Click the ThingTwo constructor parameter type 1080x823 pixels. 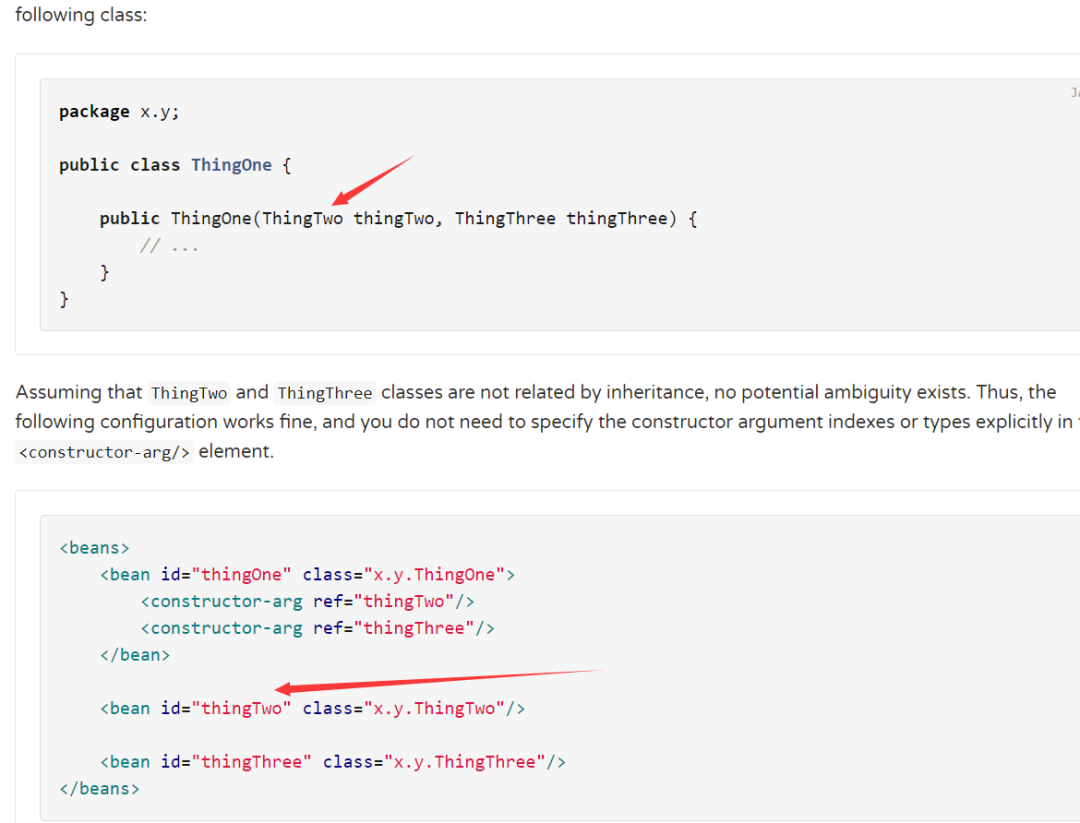click(302, 218)
